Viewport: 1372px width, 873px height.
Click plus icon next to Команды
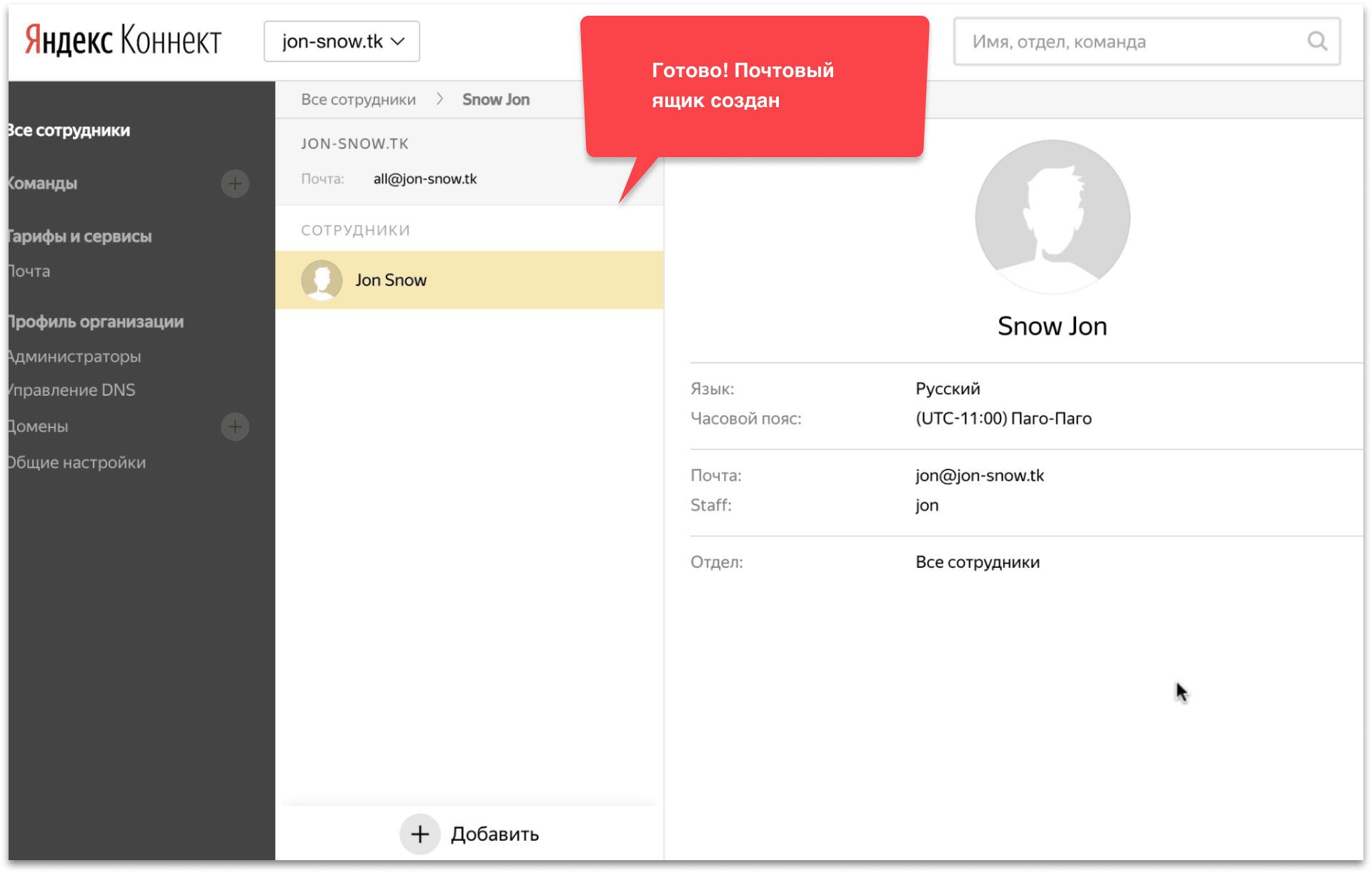(235, 184)
